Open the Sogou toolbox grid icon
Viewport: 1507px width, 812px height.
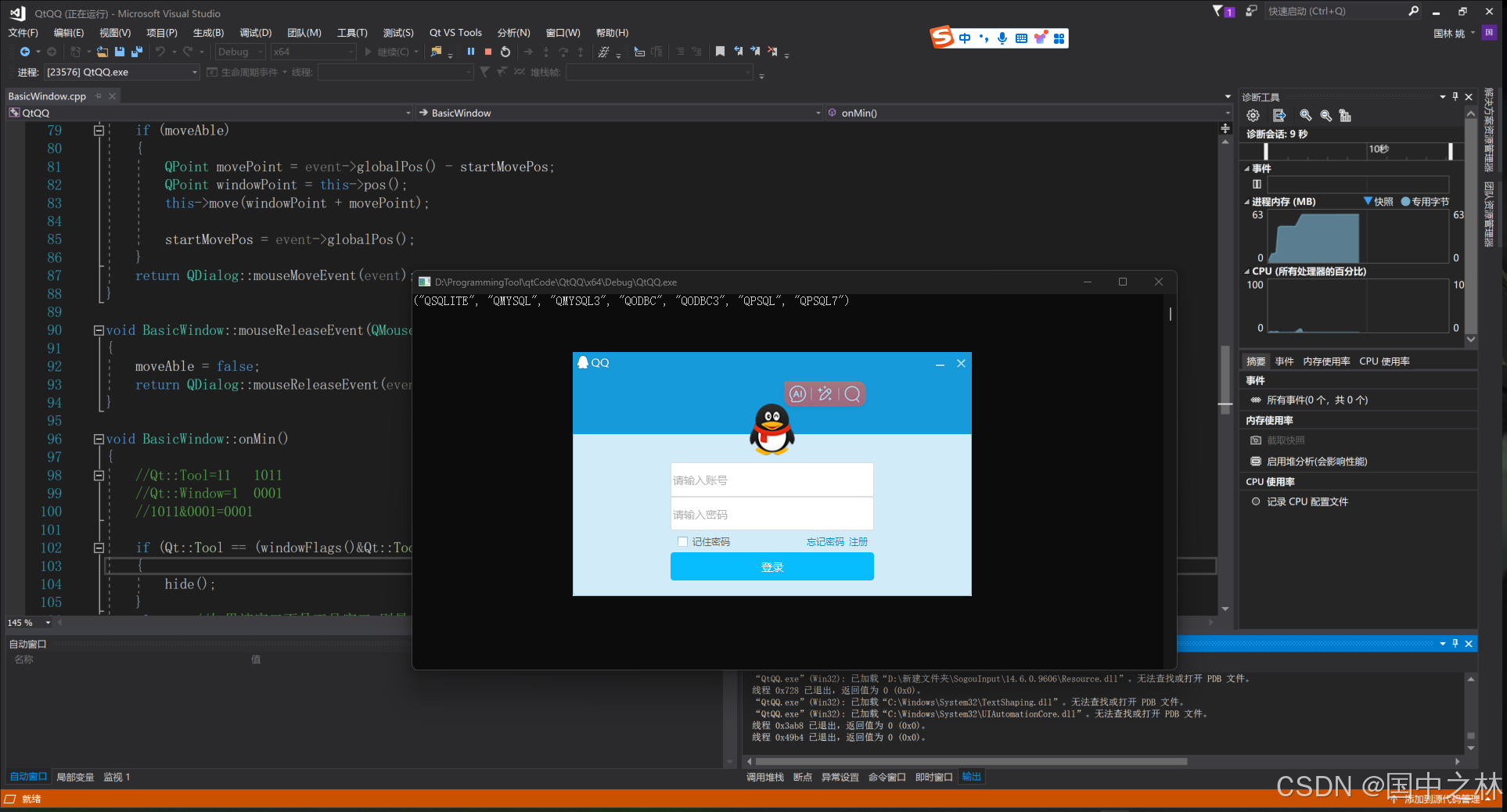click(x=1059, y=38)
